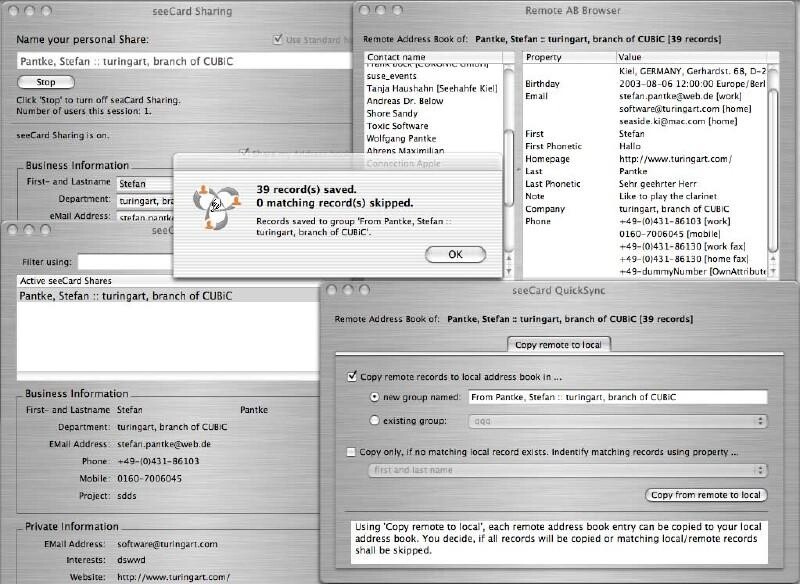Click the scroll down arrow of contact list

(509, 271)
